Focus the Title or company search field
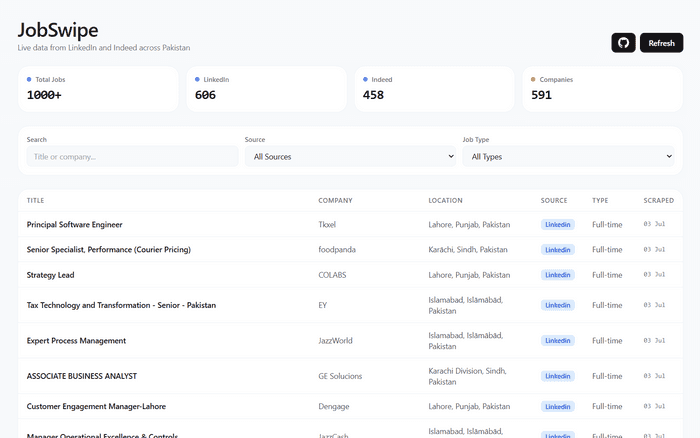 (x=132, y=157)
